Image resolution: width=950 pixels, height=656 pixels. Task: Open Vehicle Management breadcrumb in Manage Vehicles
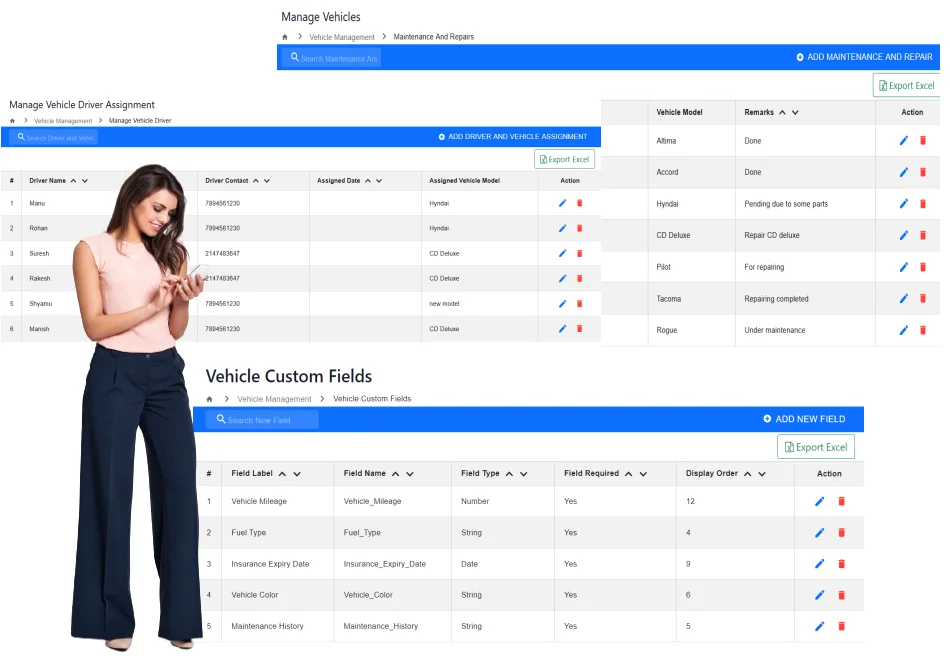(x=342, y=37)
